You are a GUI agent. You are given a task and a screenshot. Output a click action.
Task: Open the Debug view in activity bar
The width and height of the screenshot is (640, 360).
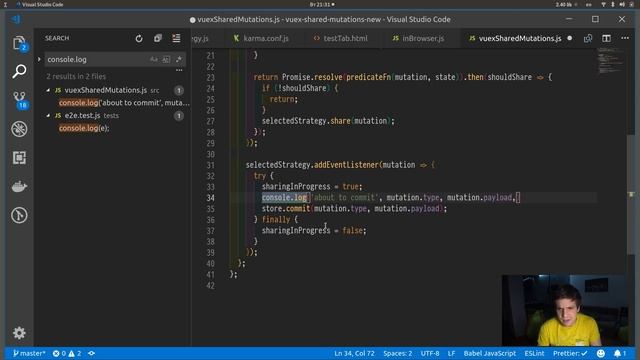[19, 129]
